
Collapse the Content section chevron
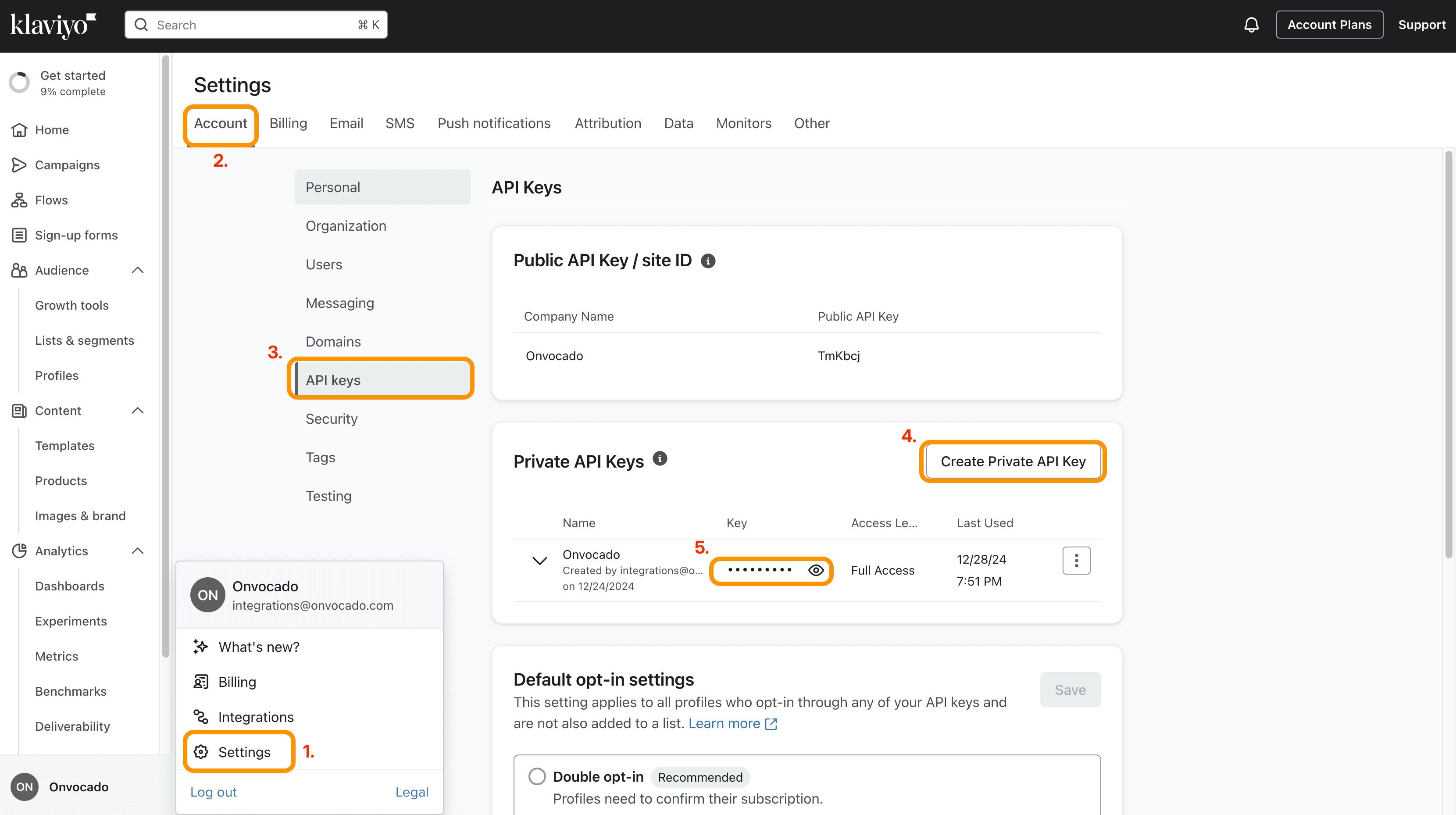[x=137, y=411]
